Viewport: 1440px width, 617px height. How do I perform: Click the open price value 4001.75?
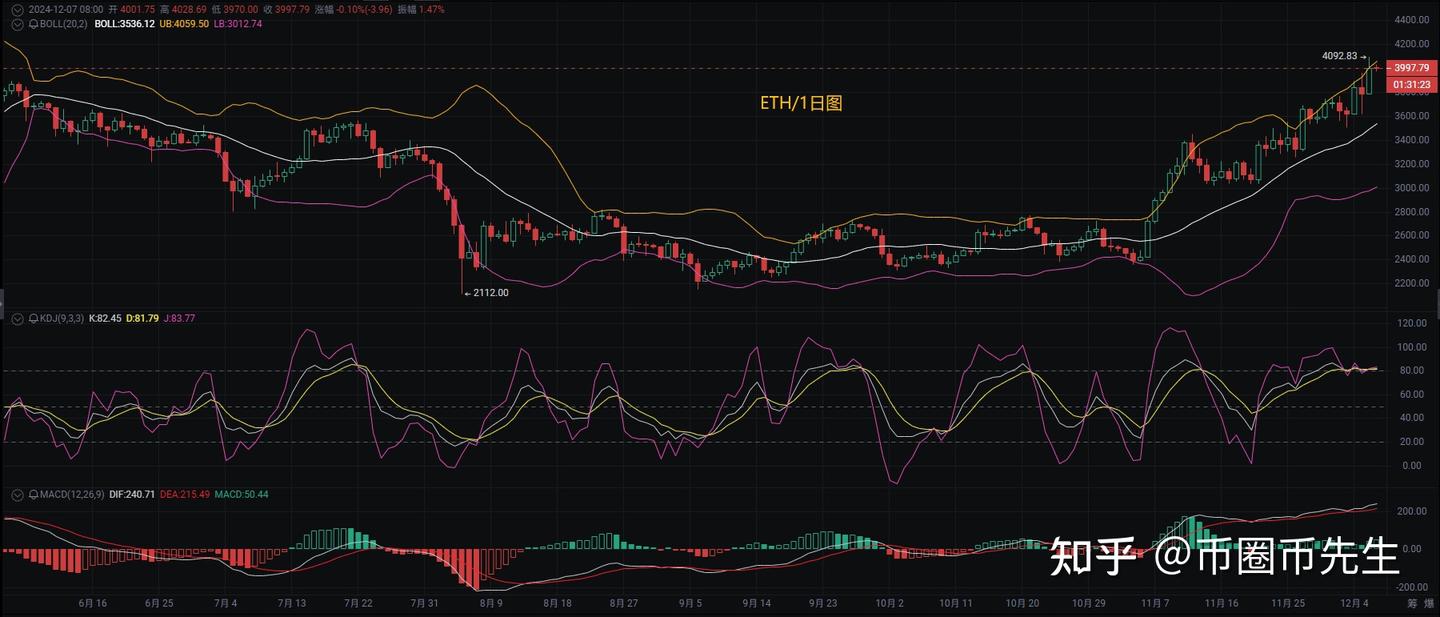point(138,8)
